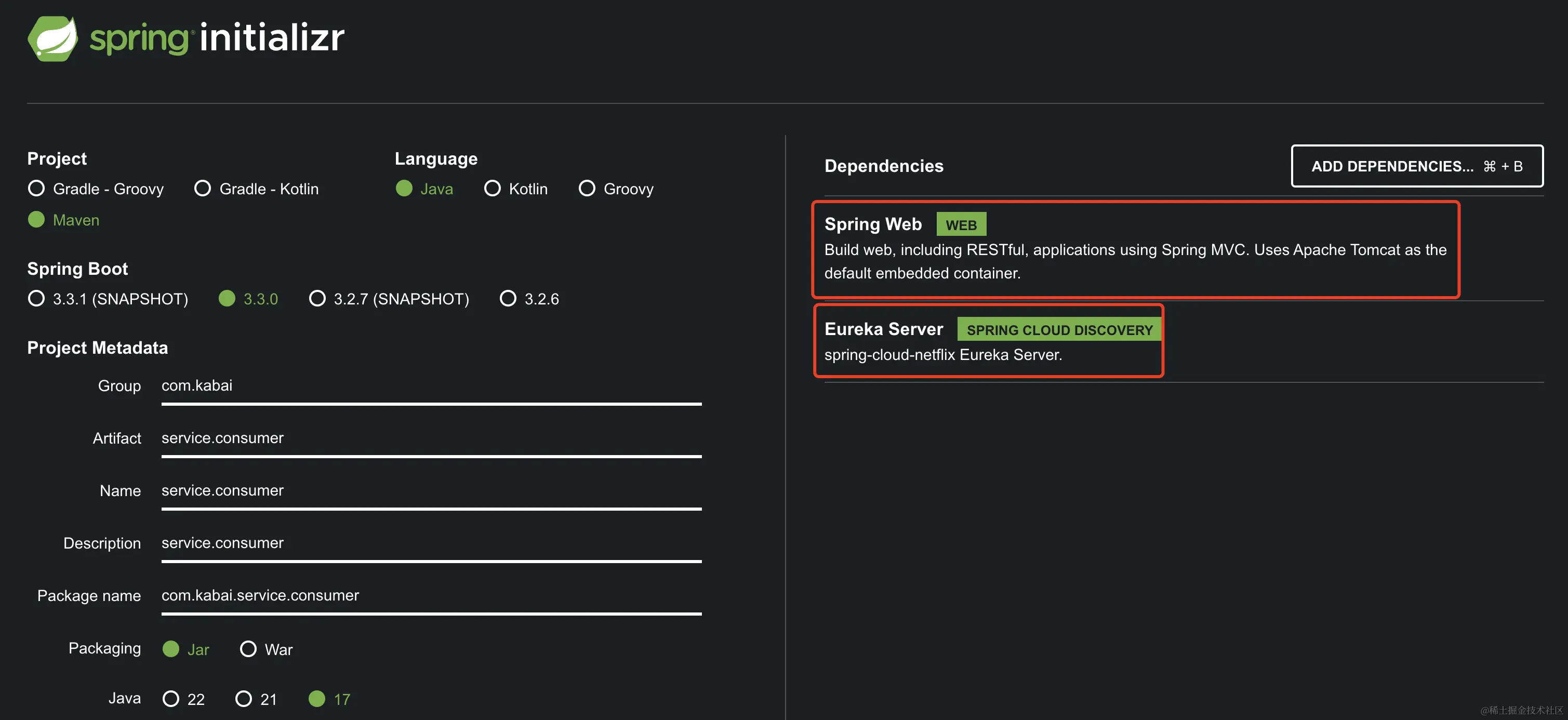Click the Eureka Server dependency entry
Screen dimensions: 1568x720
(884, 329)
